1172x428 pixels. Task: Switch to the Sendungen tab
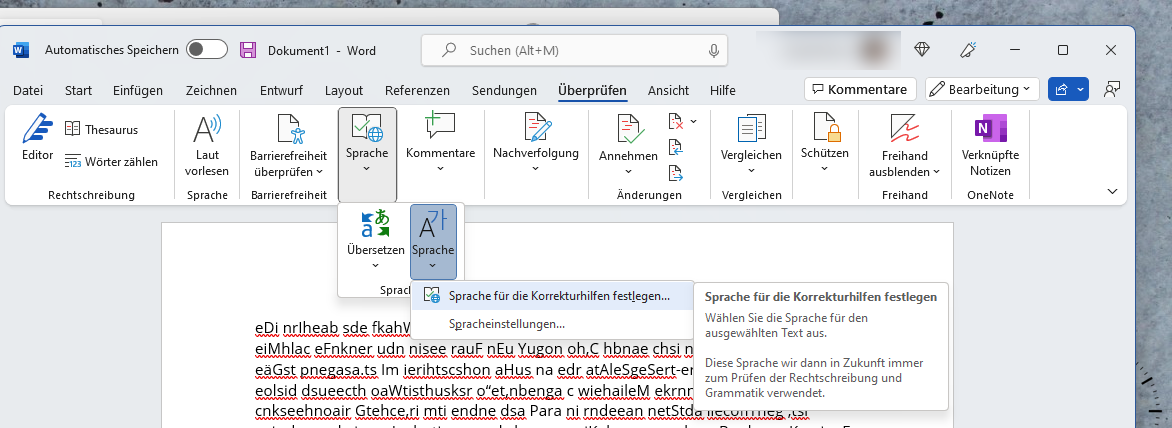[504, 90]
